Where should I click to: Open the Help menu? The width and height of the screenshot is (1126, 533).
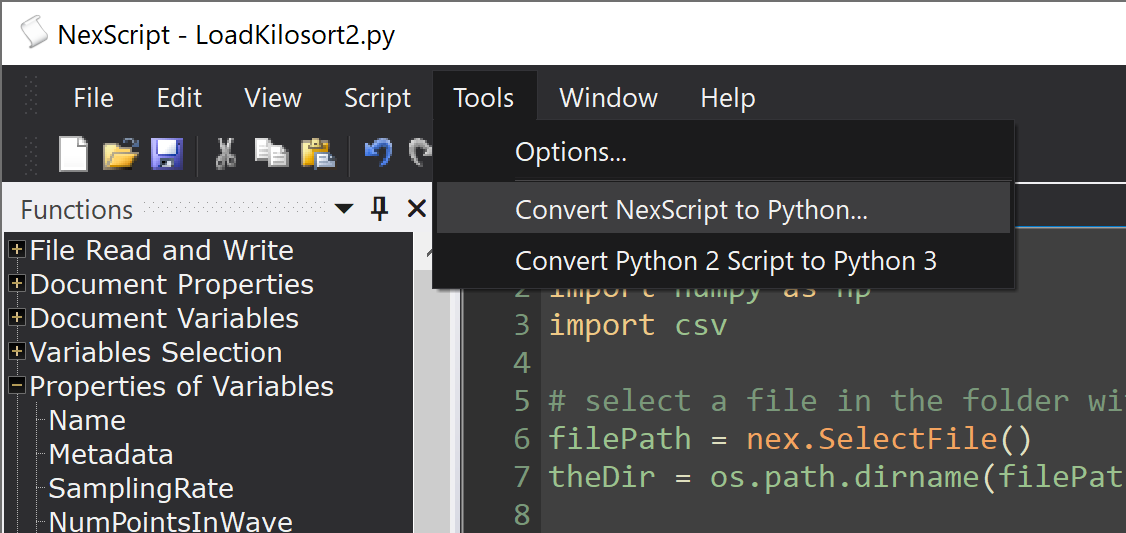(x=727, y=98)
